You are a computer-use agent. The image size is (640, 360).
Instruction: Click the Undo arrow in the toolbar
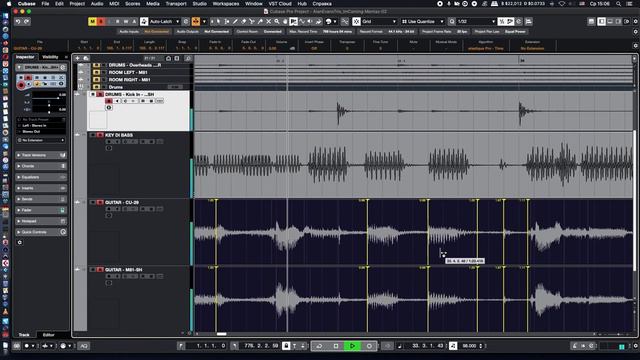coord(18,22)
